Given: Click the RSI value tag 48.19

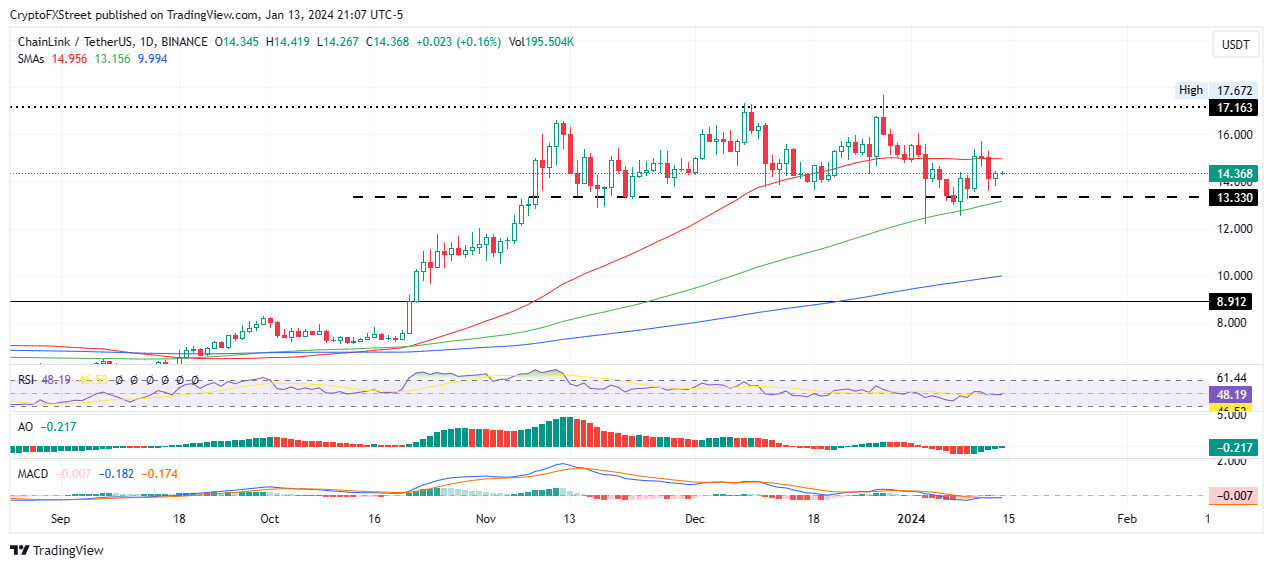Looking at the screenshot, I should 1232,394.
